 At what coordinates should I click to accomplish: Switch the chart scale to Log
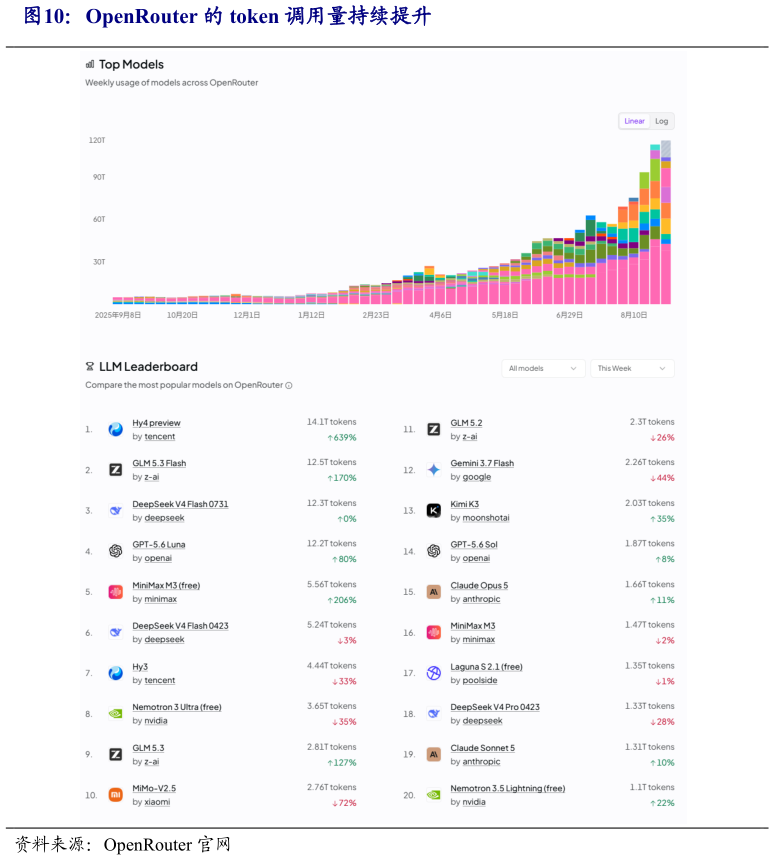pyautogui.click(x=662, y=121)
